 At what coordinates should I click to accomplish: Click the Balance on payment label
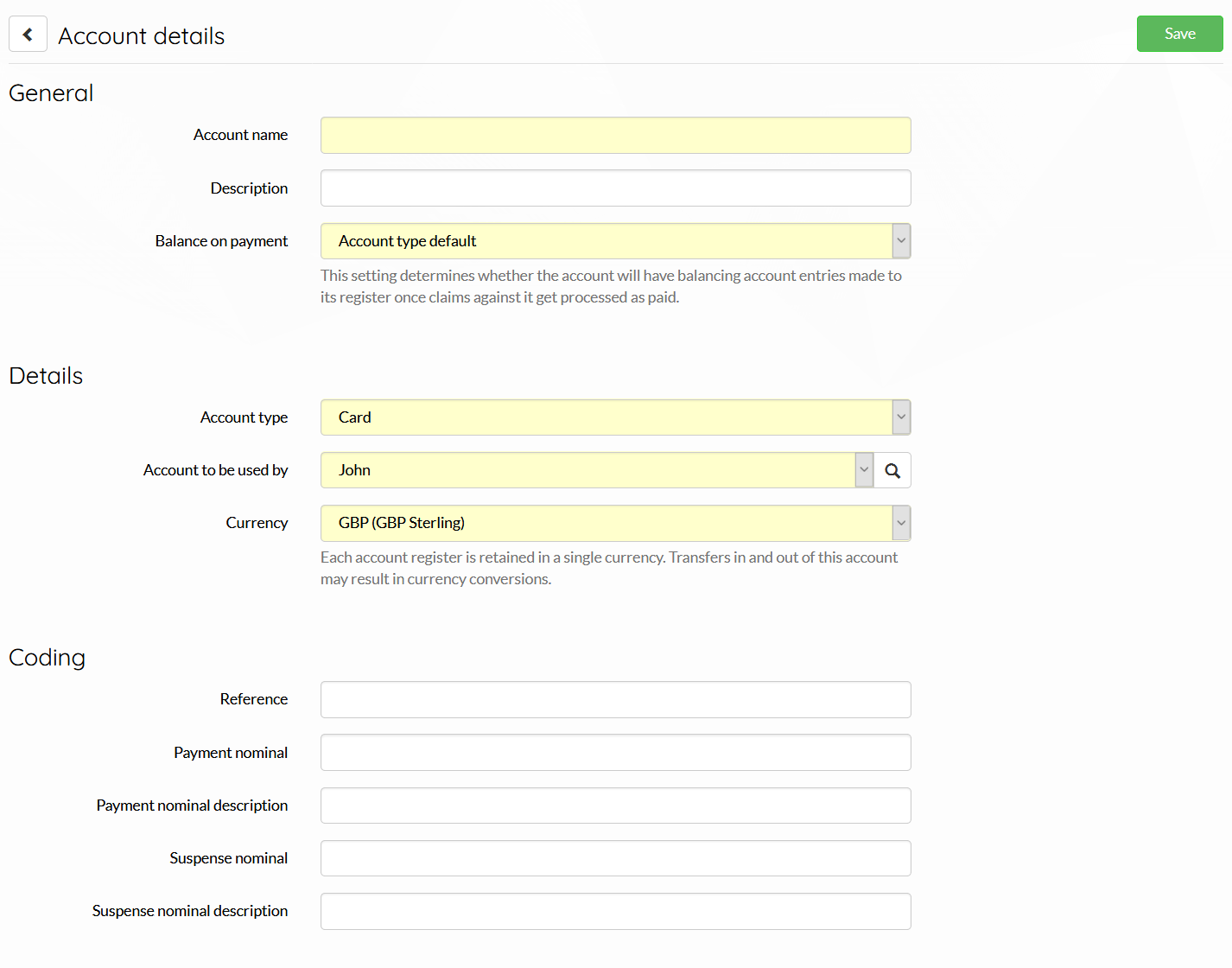221,241
